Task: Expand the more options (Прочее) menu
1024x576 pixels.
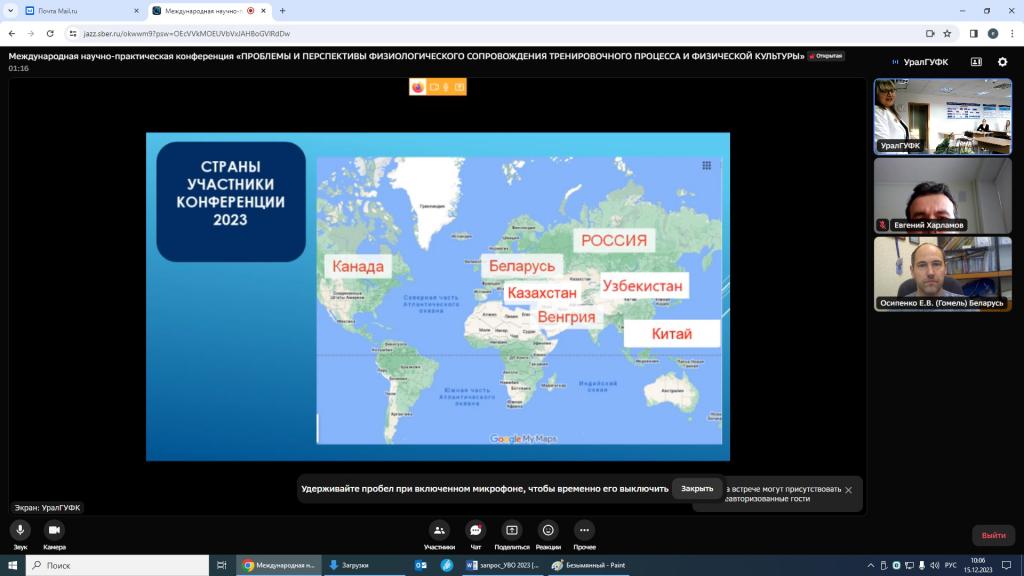Action: coord(585,530)
